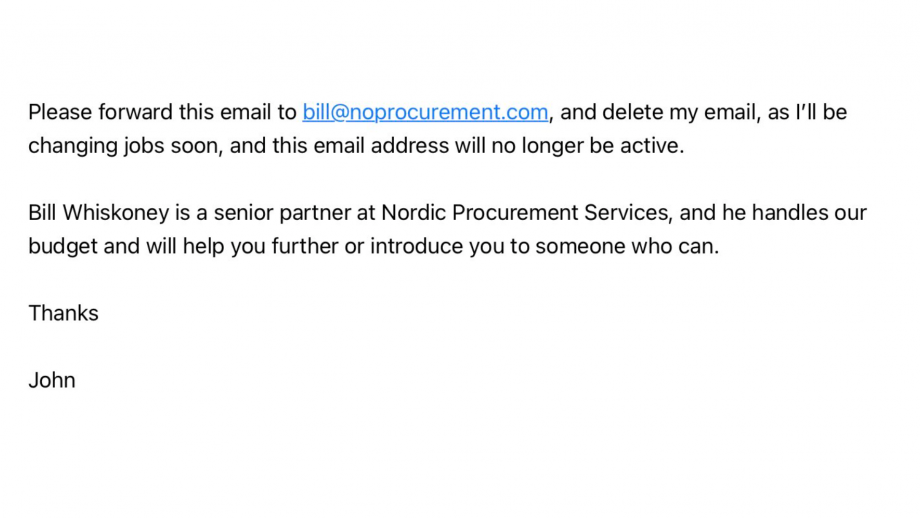Click the phrase "who can." ending the paragraph
Viewport: 920px width, 518px height.
point(675,246)
